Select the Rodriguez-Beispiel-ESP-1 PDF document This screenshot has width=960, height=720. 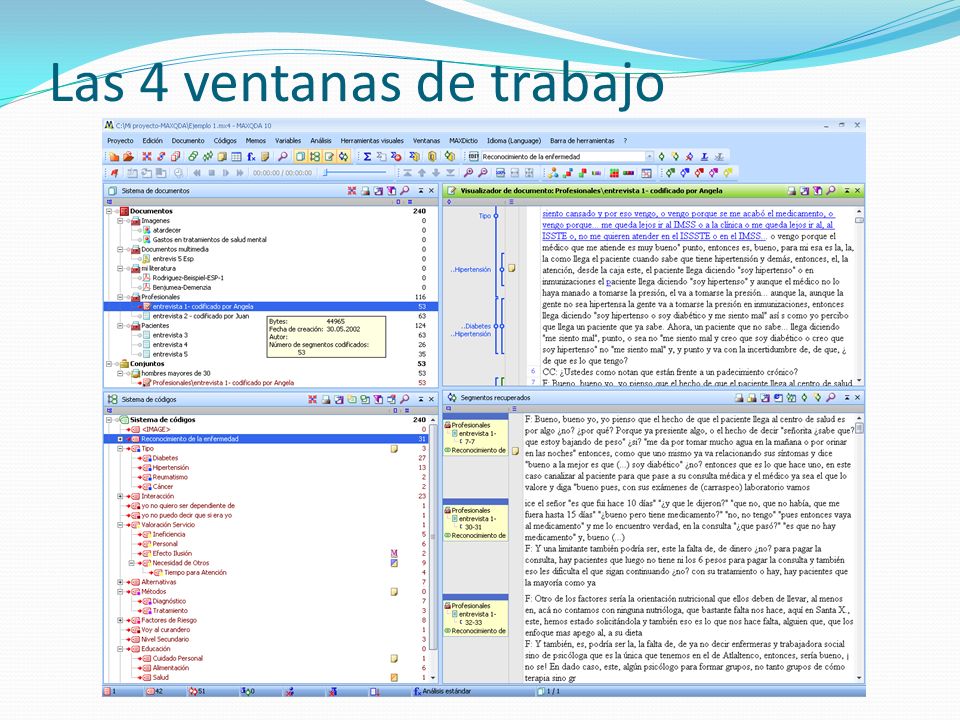(188, 278)
